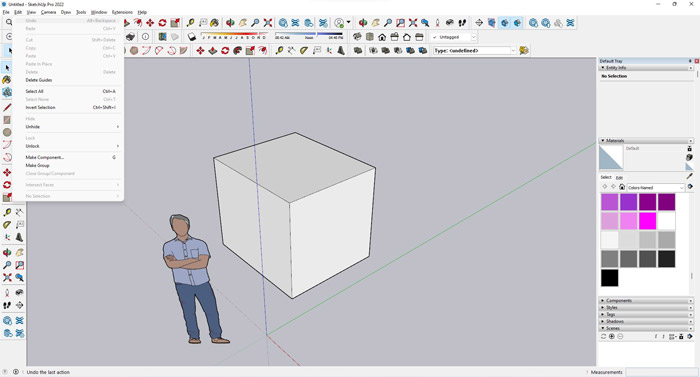The image size is (700, 377).
Task: Pick the bright magenta color swatch
Action: pos(647,221)
